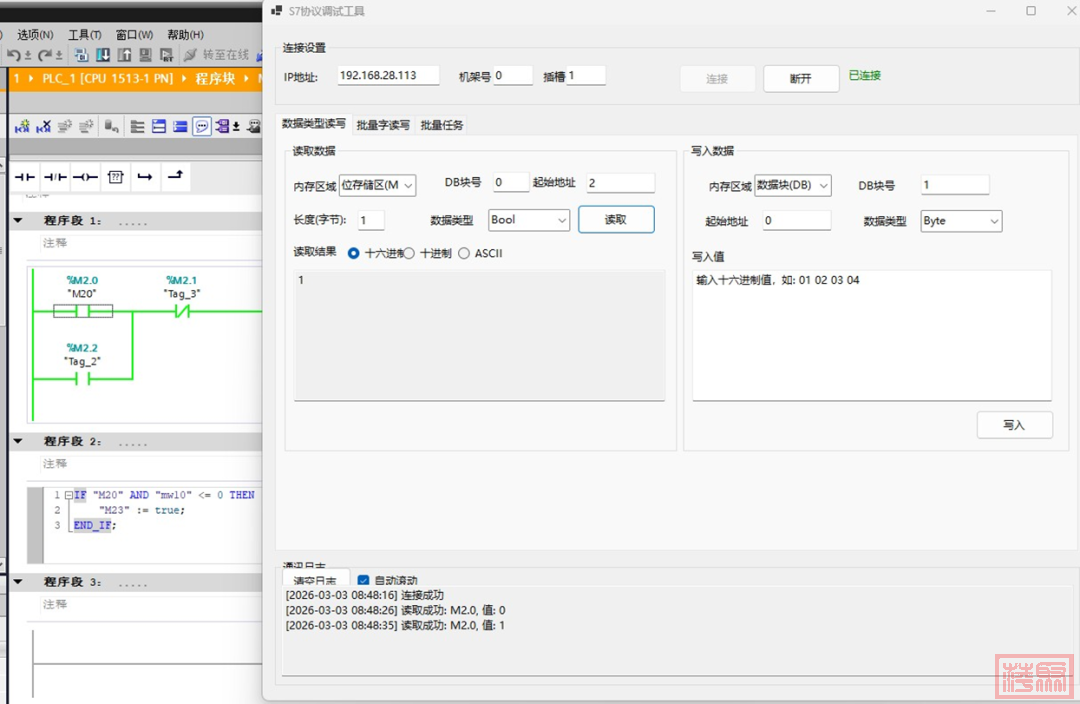This screenshot has width=1080, height=704.
Task: Open the read data type Bool dropdown
Action: [x=529, y=220]
